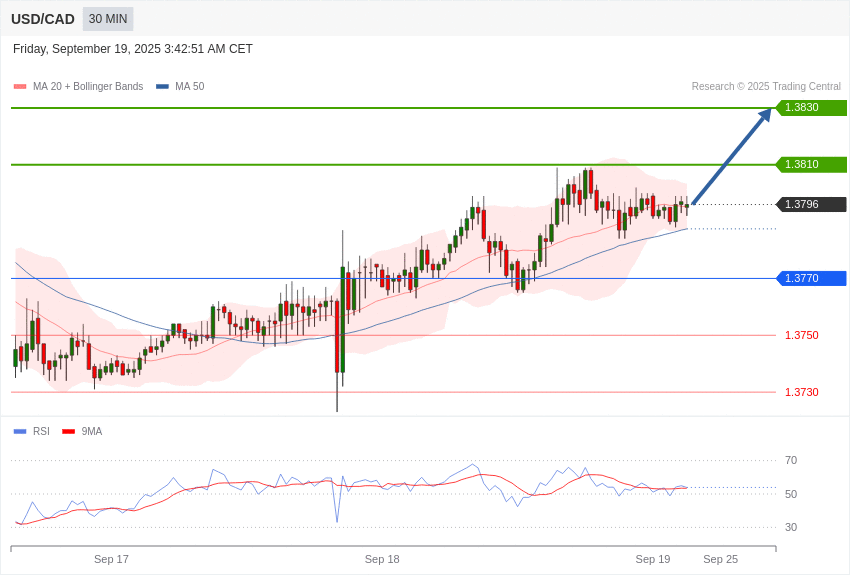Click the RSI 30 oversold level label

click(791, 528)
